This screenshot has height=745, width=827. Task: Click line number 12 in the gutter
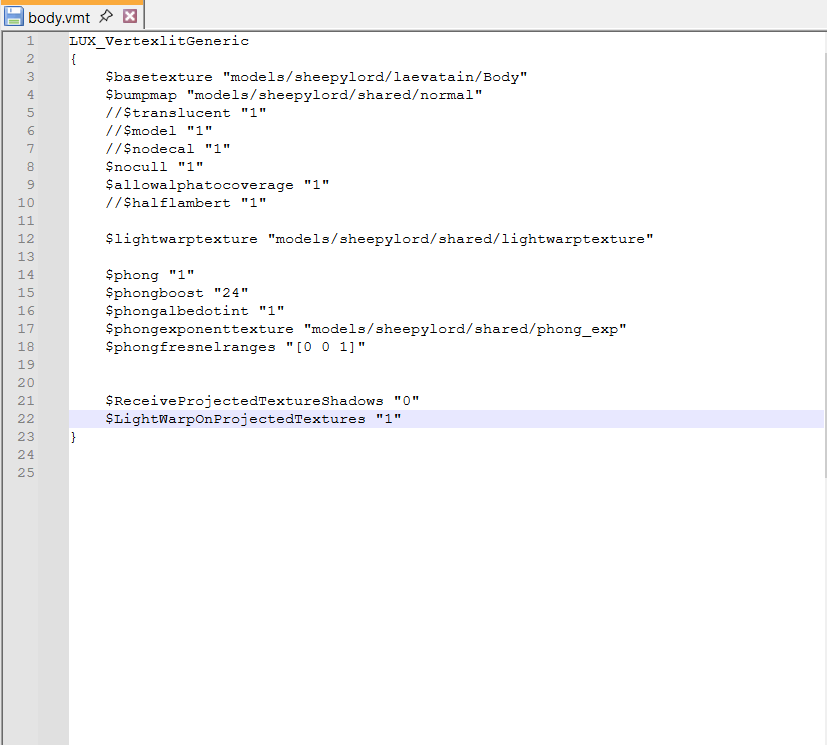tap(26, 239)
